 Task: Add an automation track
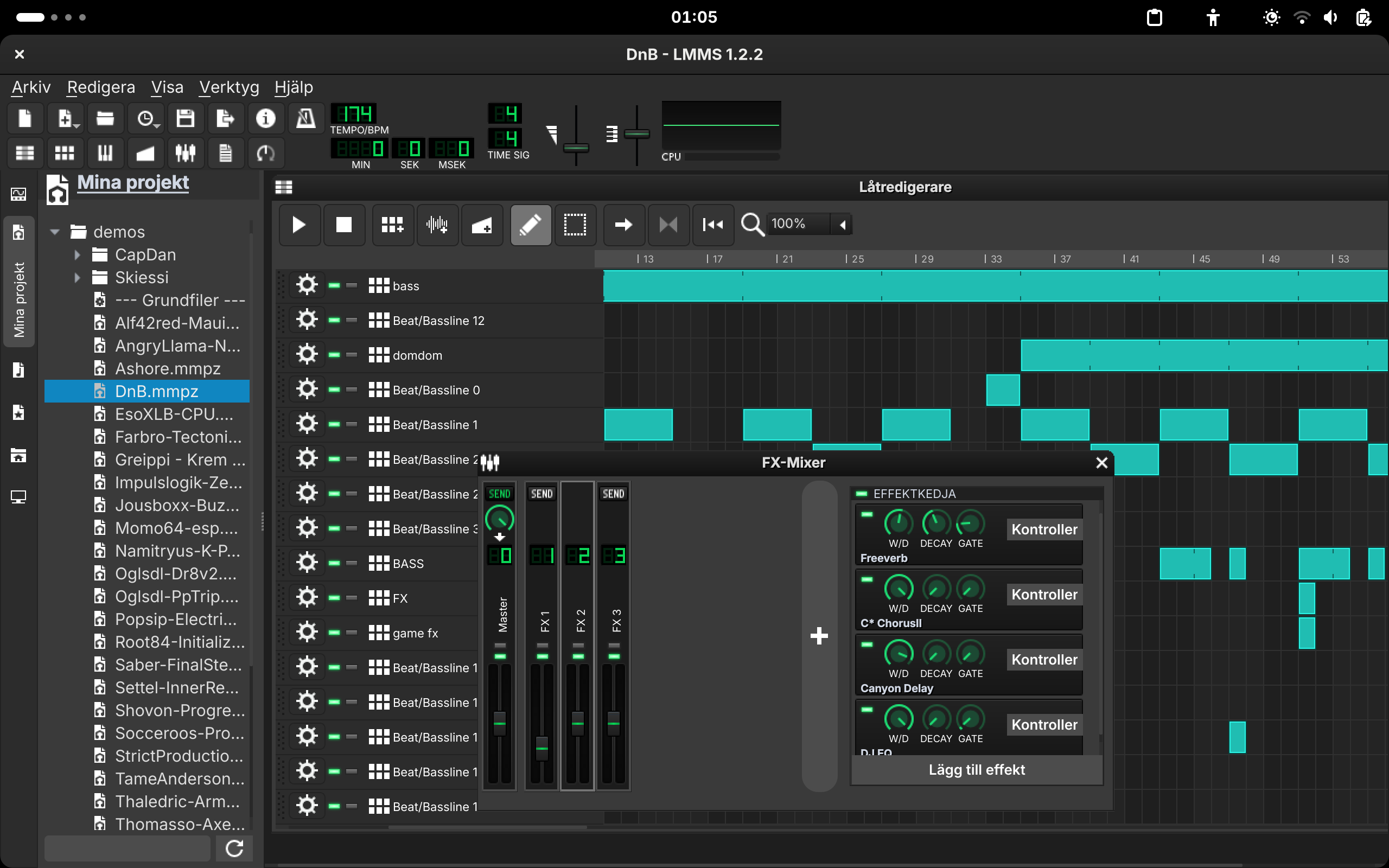(x=482, y=225)
